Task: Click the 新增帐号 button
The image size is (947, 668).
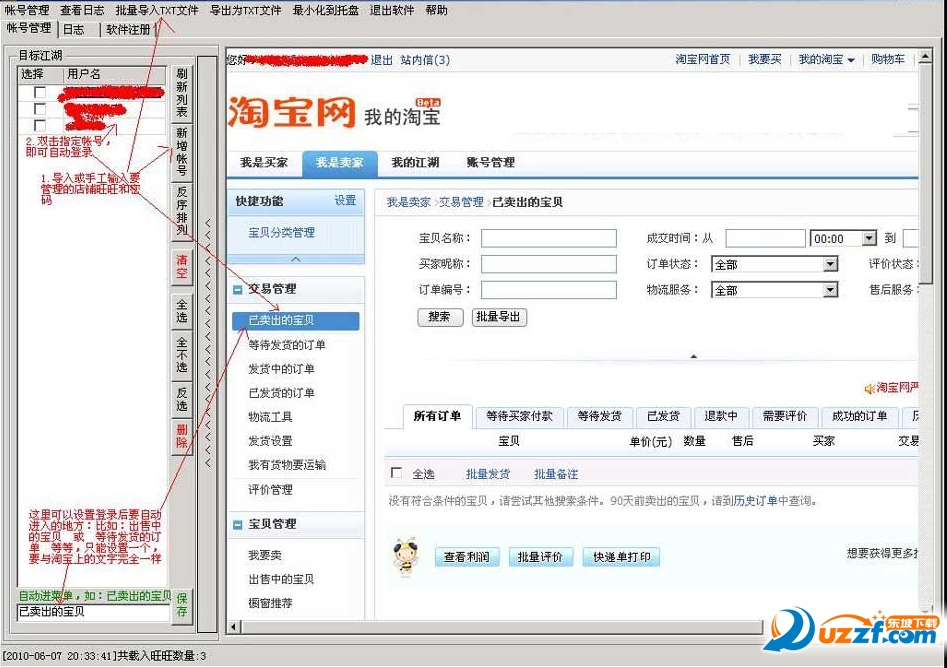Action: [x=181, y=151]
